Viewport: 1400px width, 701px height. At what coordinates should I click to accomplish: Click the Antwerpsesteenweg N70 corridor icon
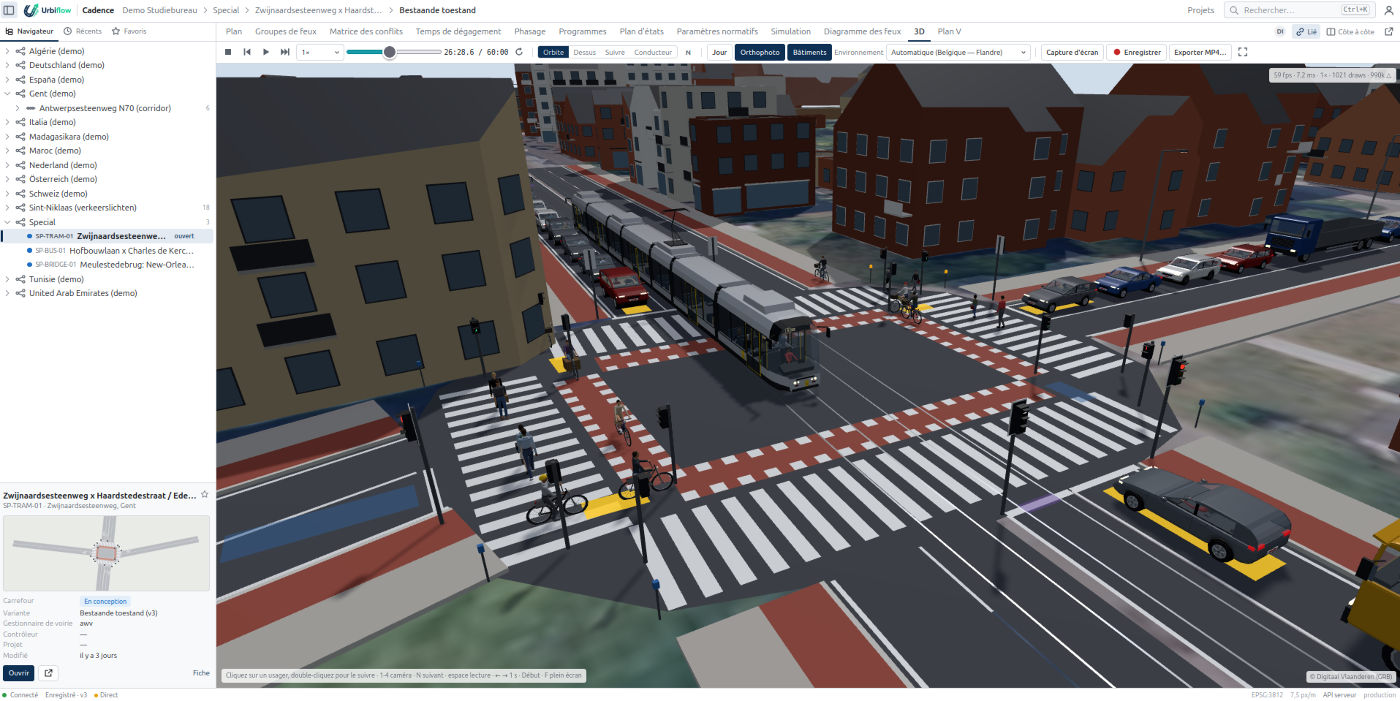point(31,108)
